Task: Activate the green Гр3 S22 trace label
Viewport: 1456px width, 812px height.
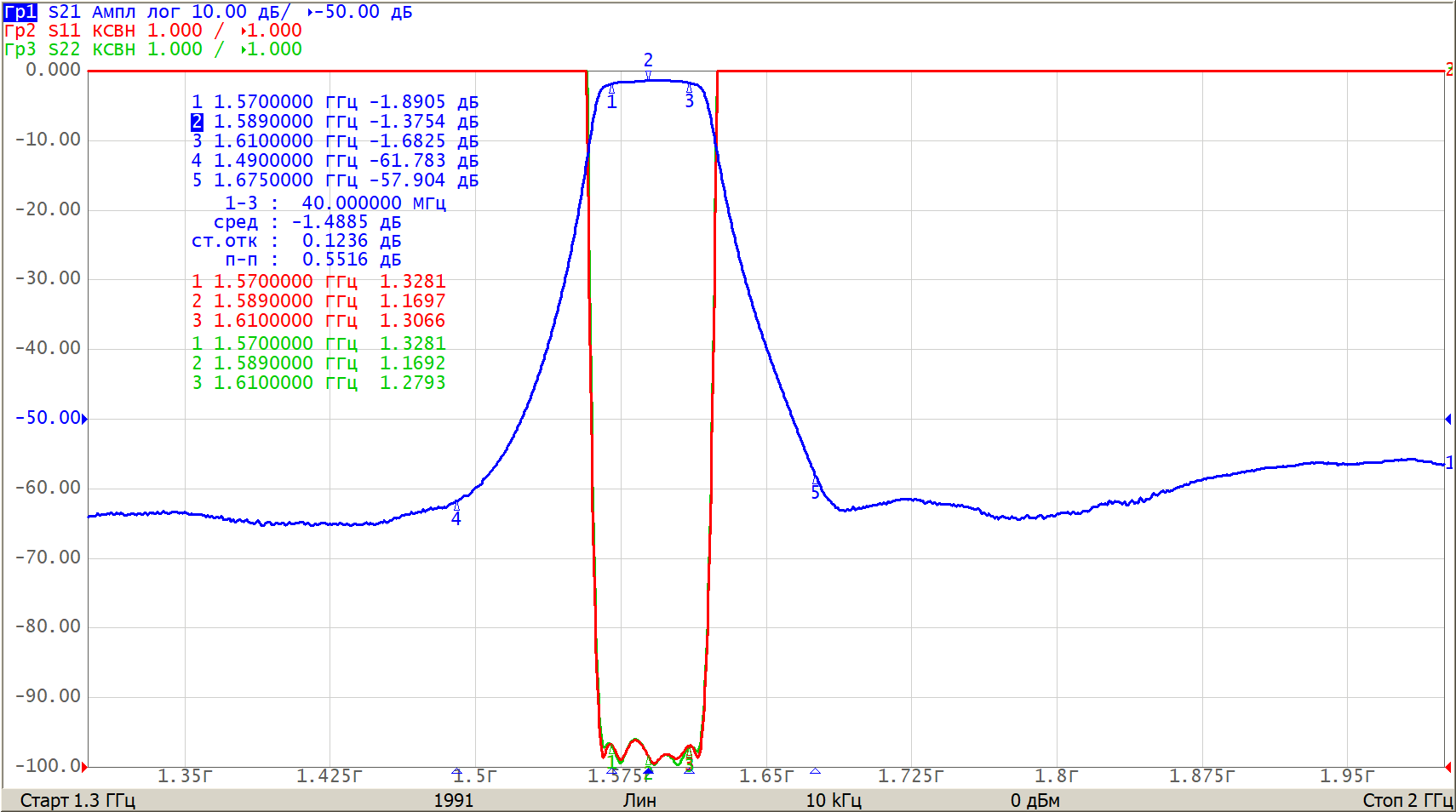Action: [43, 49]
